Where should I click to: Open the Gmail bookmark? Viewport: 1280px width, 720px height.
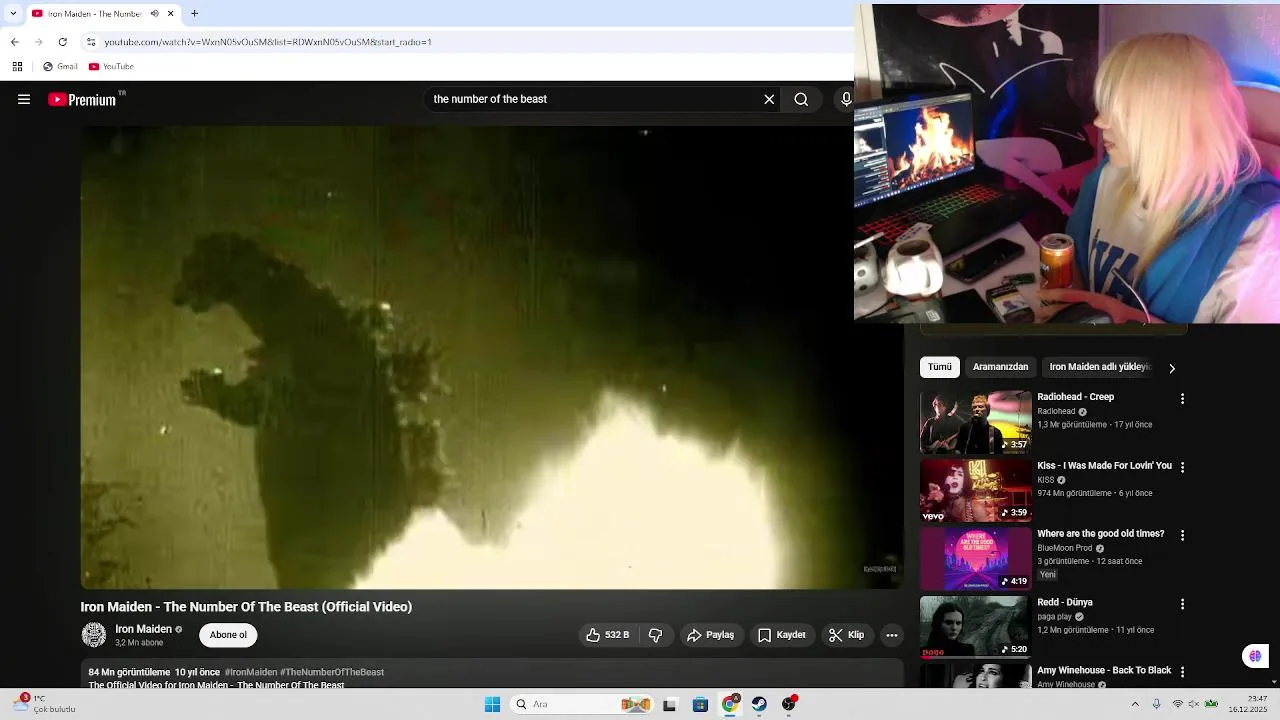tap(60, 67)
